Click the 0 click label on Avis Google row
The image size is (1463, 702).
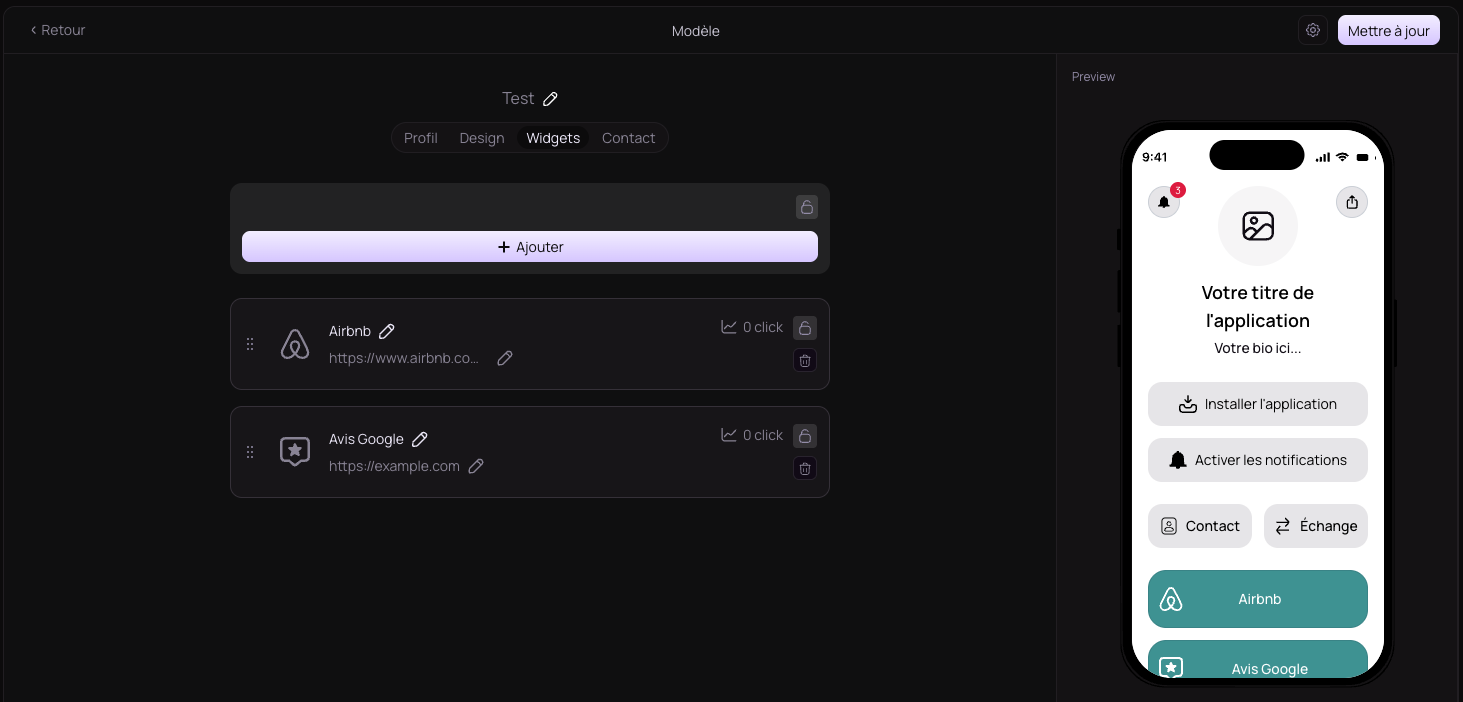[763, 435]
